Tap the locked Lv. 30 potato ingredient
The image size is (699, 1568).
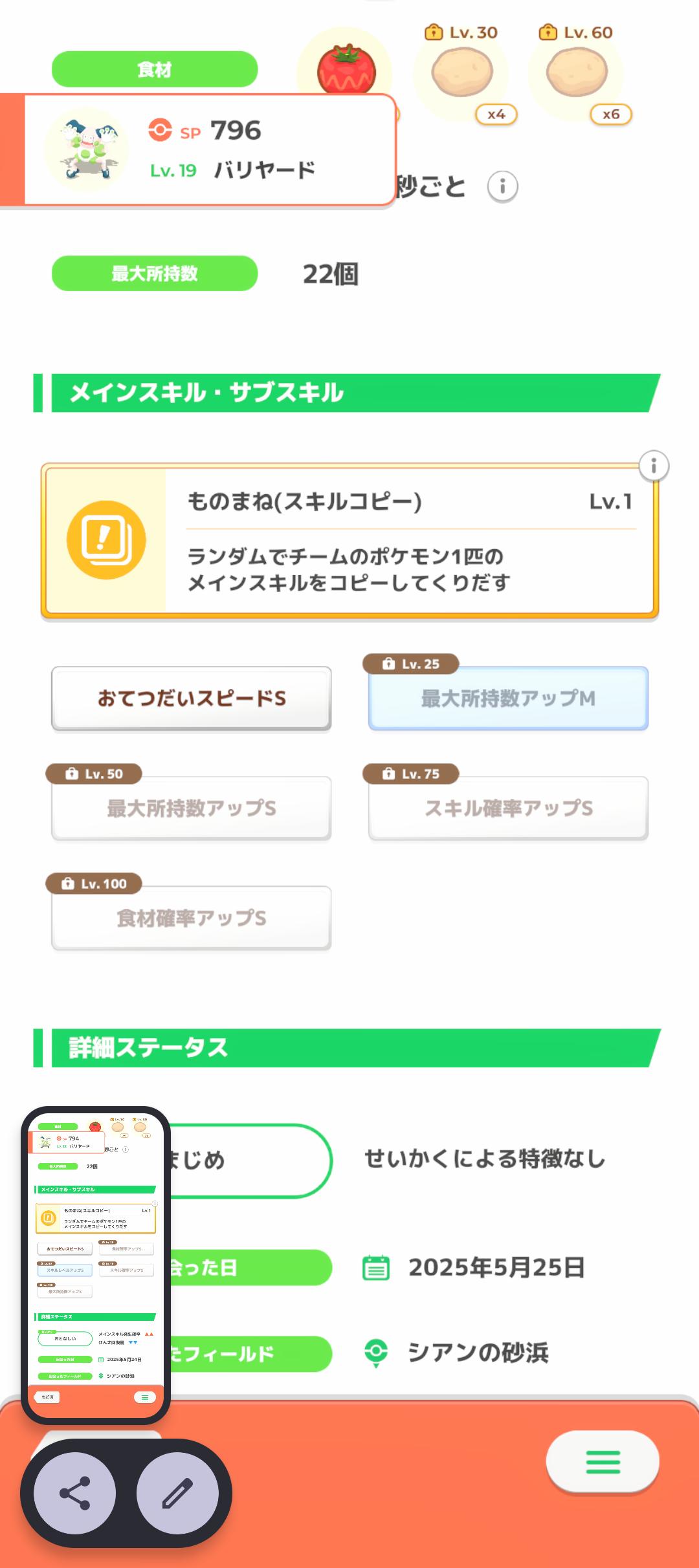pos(462,74)
